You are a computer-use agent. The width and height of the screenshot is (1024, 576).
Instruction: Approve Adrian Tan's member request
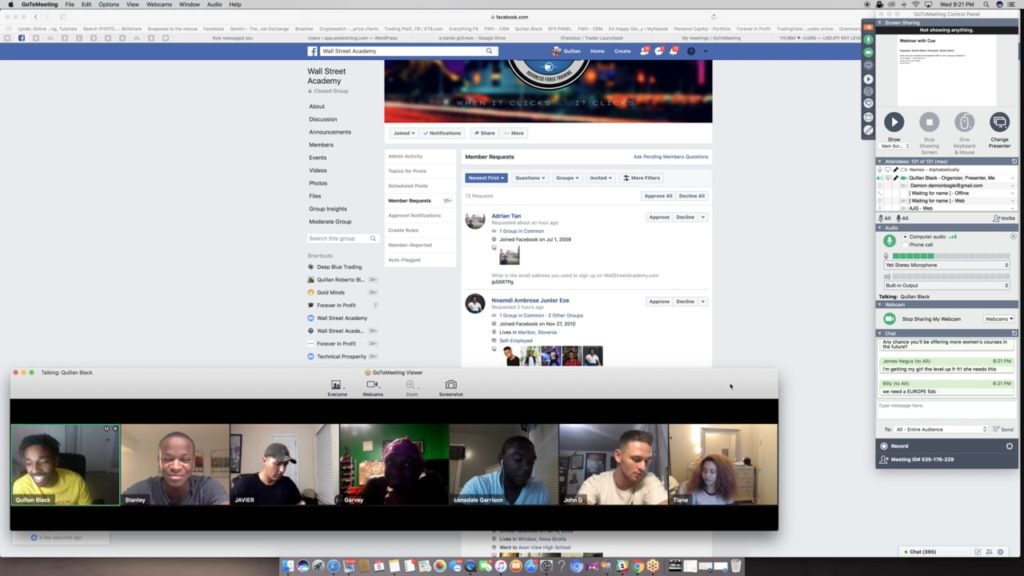pos(659,217)
